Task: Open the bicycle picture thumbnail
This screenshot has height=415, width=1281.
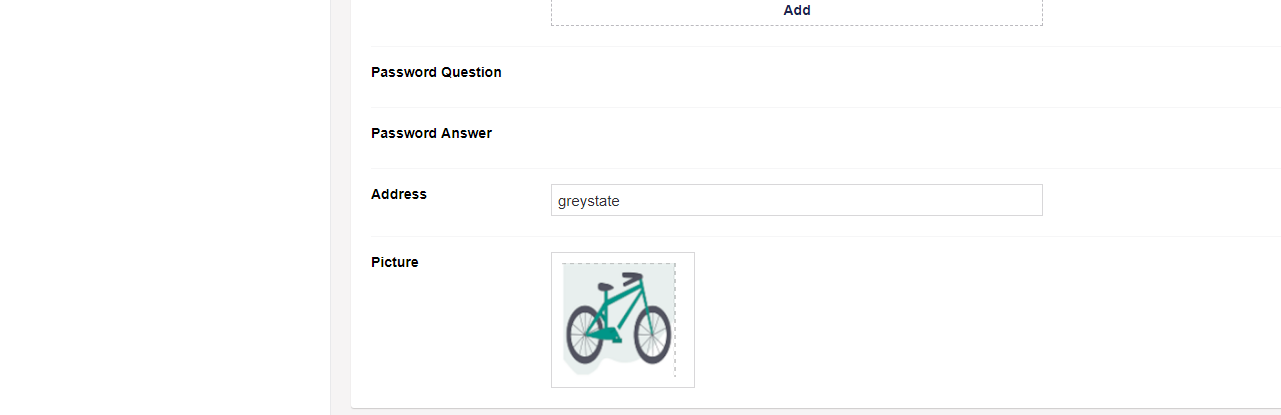Action: click(622, 319)
